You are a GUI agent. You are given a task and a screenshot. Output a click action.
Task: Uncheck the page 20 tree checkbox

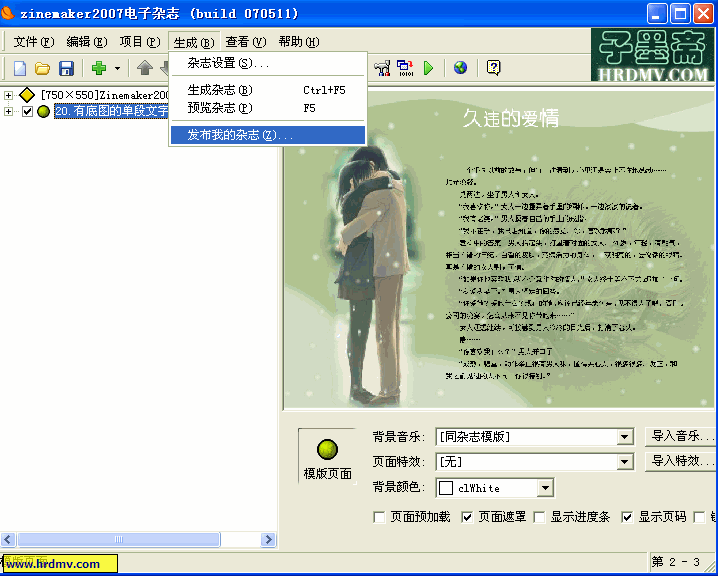tap(27, 111)
